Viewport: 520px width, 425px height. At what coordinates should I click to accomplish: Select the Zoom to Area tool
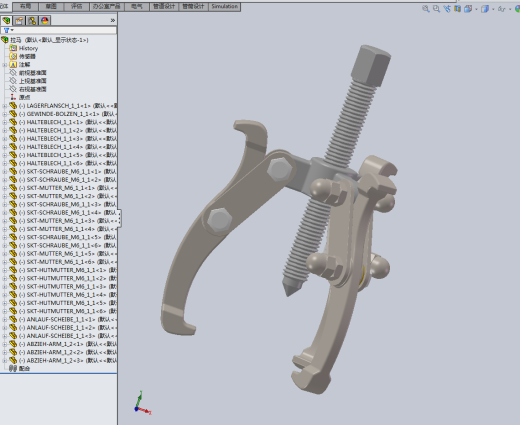tap(436, 9)
